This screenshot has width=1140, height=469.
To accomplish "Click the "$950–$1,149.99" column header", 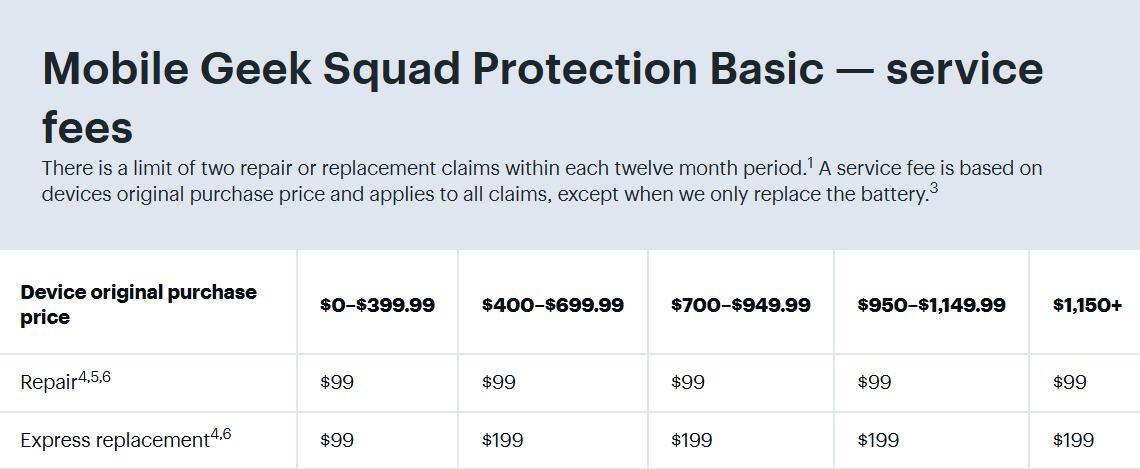I will [931, 305].
